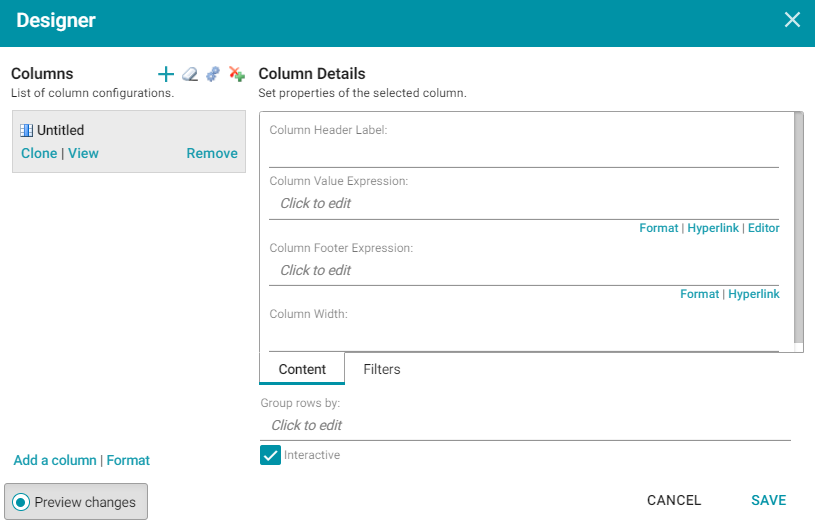
Task: Close the Designer dialog with X icon
Action: pyautogui.click(x=792, y=20)
